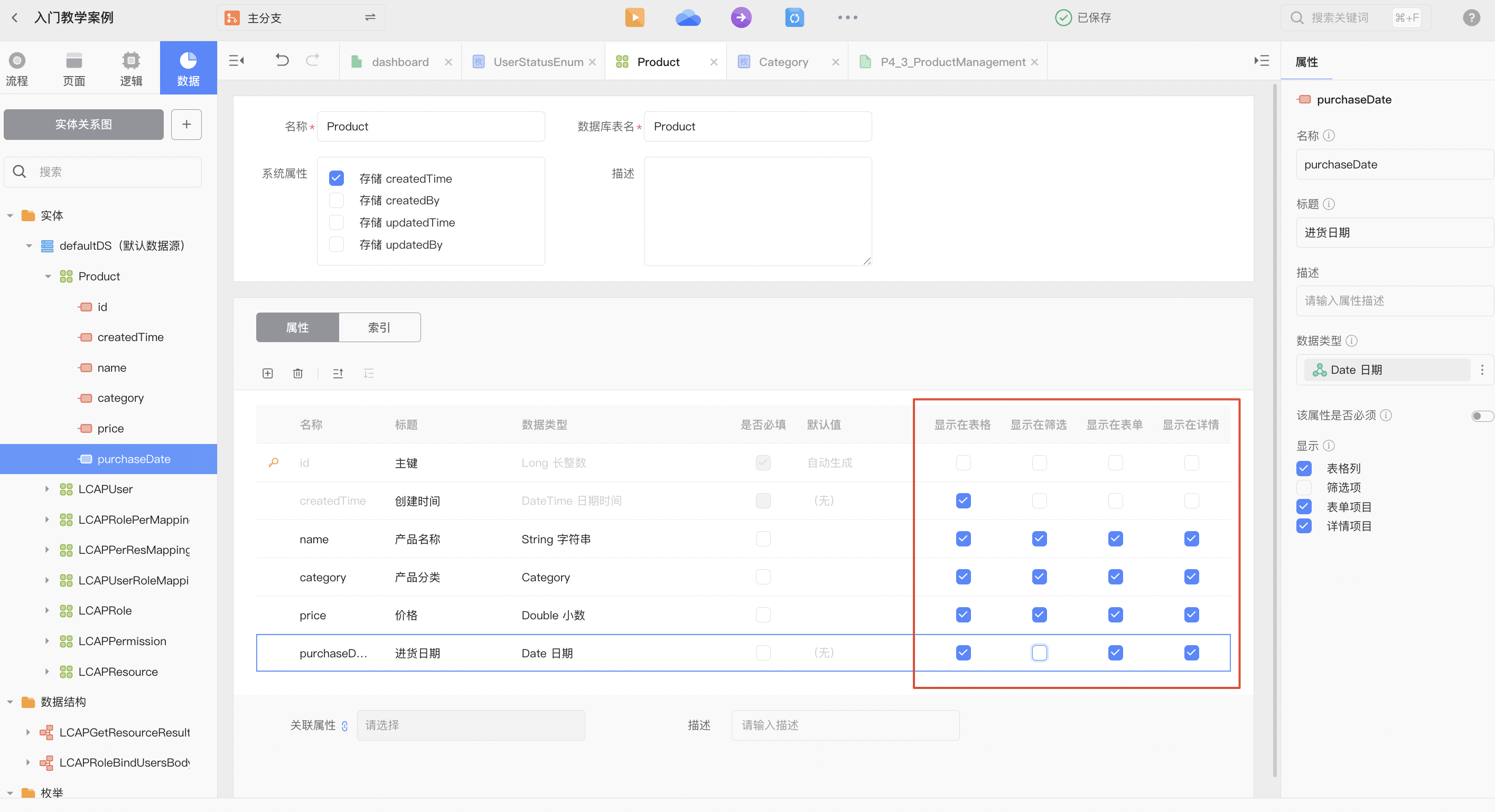Enable the 筛选项 display checkbox
This screenshot has width=1495, height=812.
click(1303, 487)
